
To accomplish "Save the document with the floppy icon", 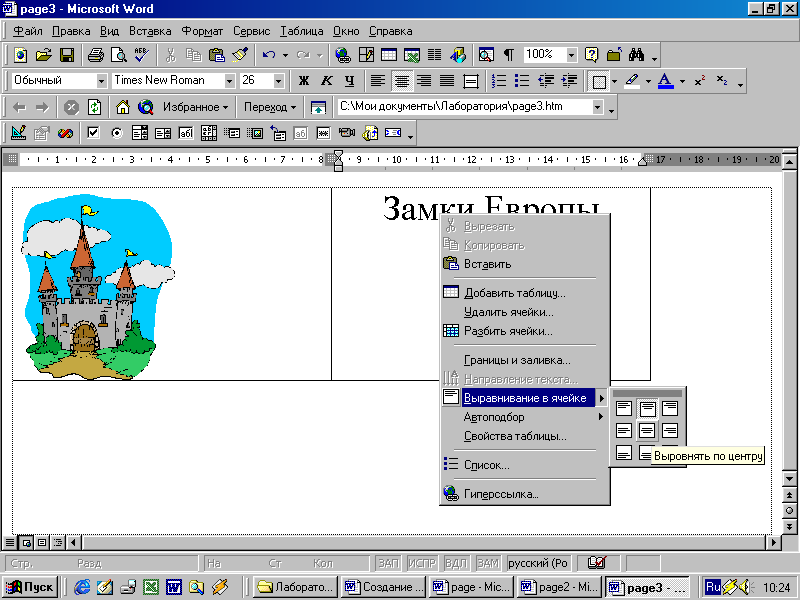I will (67, 55).
